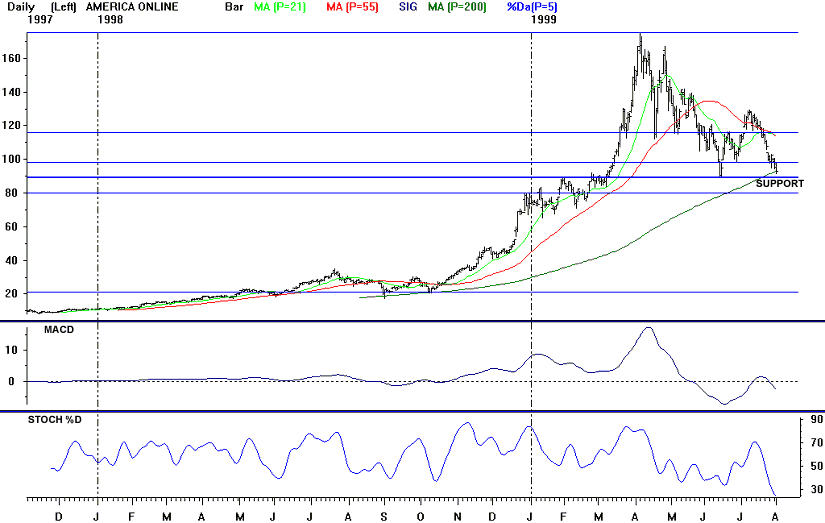Click the 1997 year label
Screen dimensions: 825x523
click(40, 19)
